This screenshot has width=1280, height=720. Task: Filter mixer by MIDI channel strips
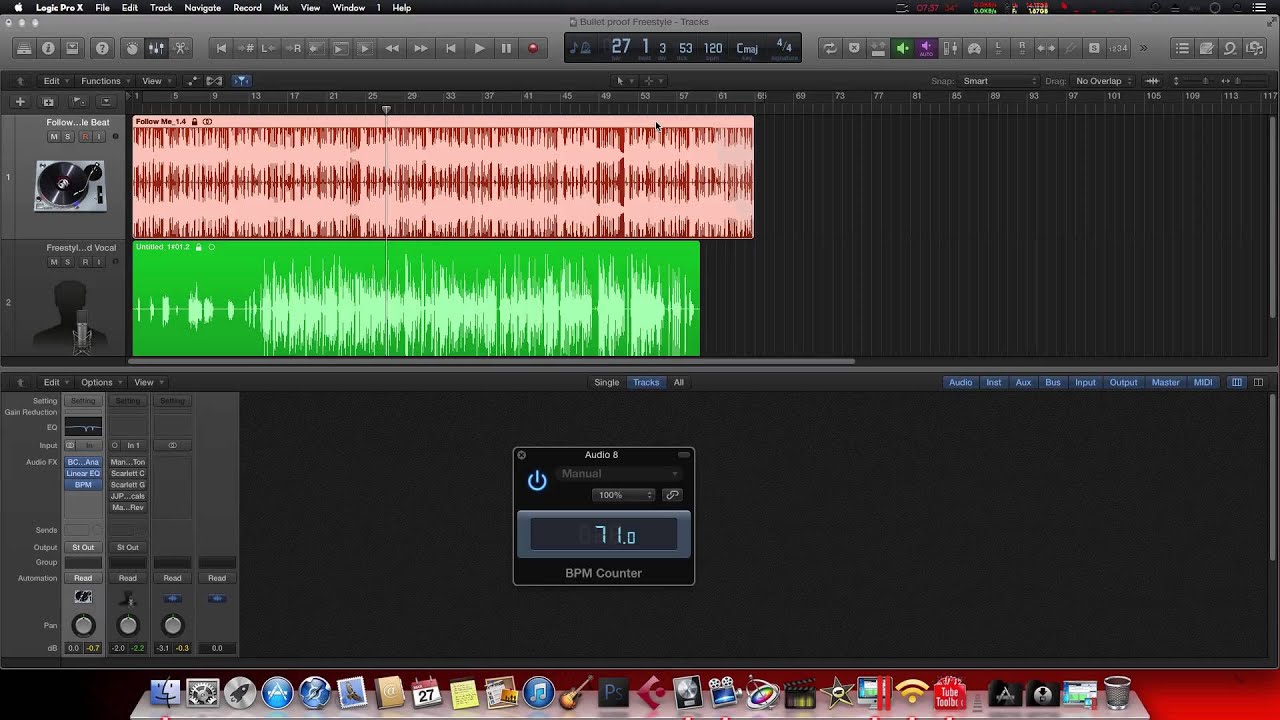tap(1203, 382)
